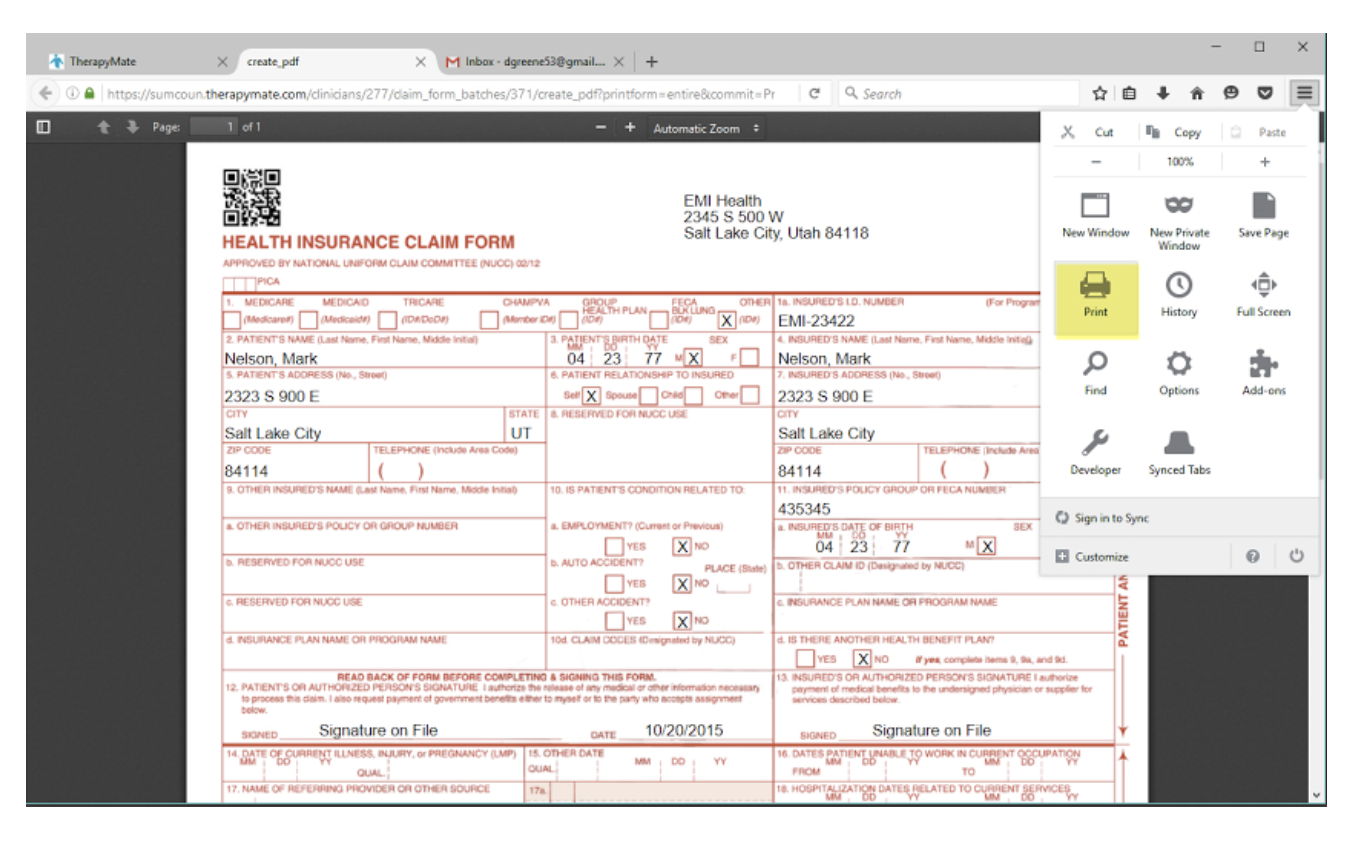The width and height of the screenshot is (1360, 848).
Task: Check the Employment YES checkbox
Action: point(614,547)
